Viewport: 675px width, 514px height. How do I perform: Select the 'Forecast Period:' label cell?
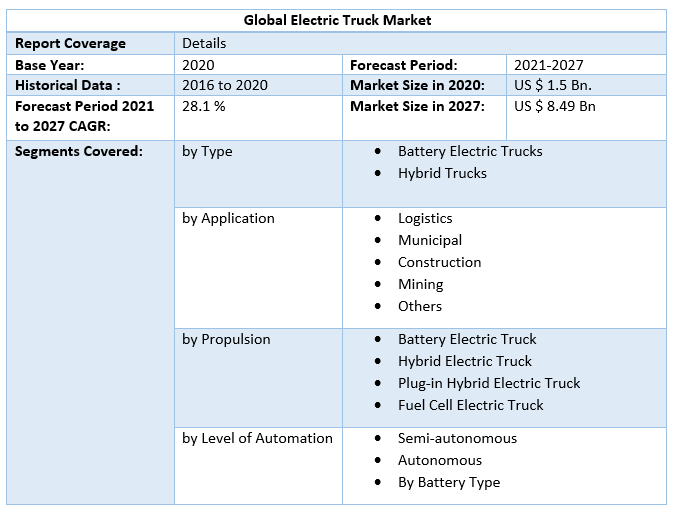click(404, 64)
